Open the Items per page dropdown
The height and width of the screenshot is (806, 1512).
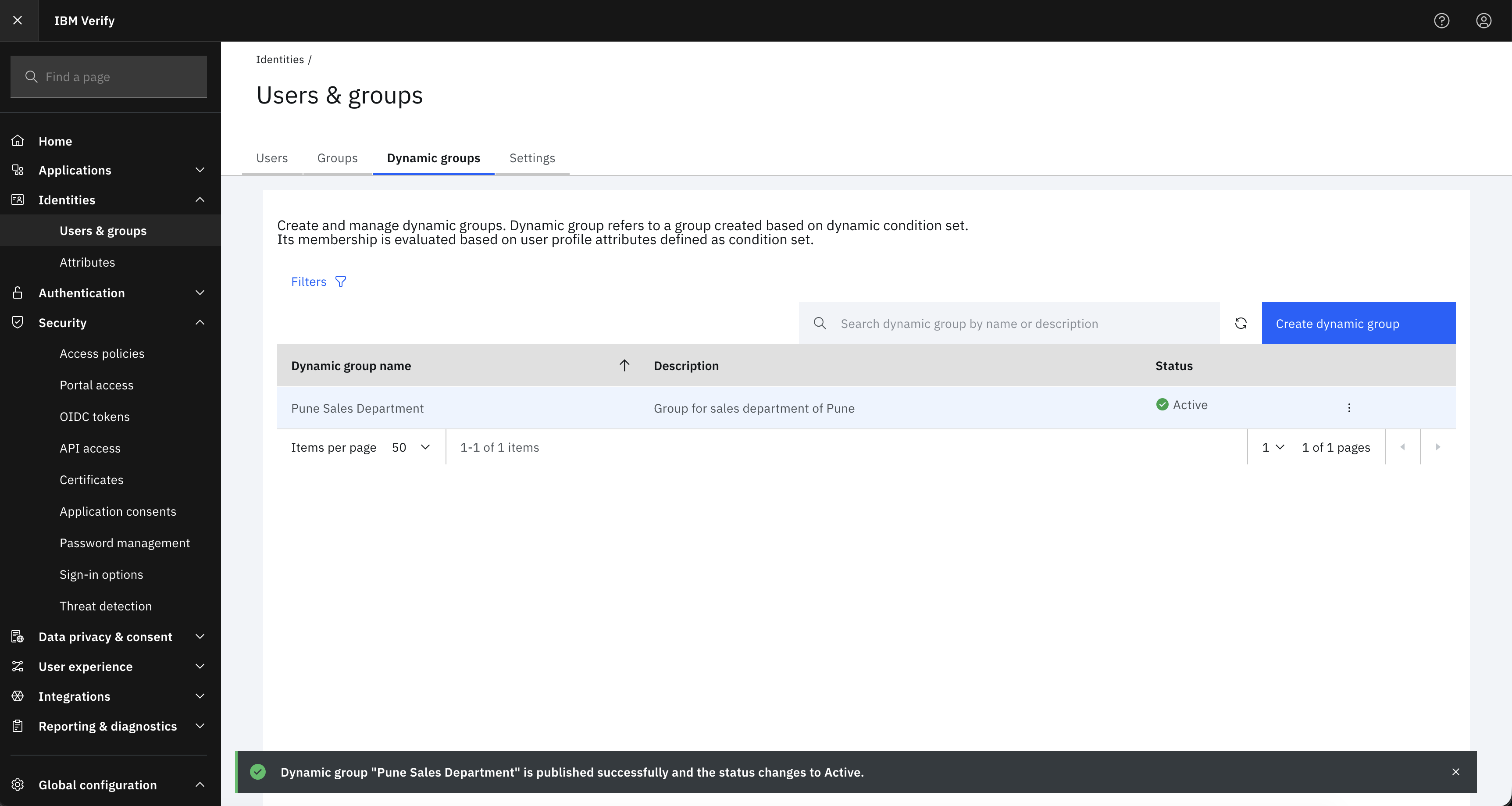point(411,447)
